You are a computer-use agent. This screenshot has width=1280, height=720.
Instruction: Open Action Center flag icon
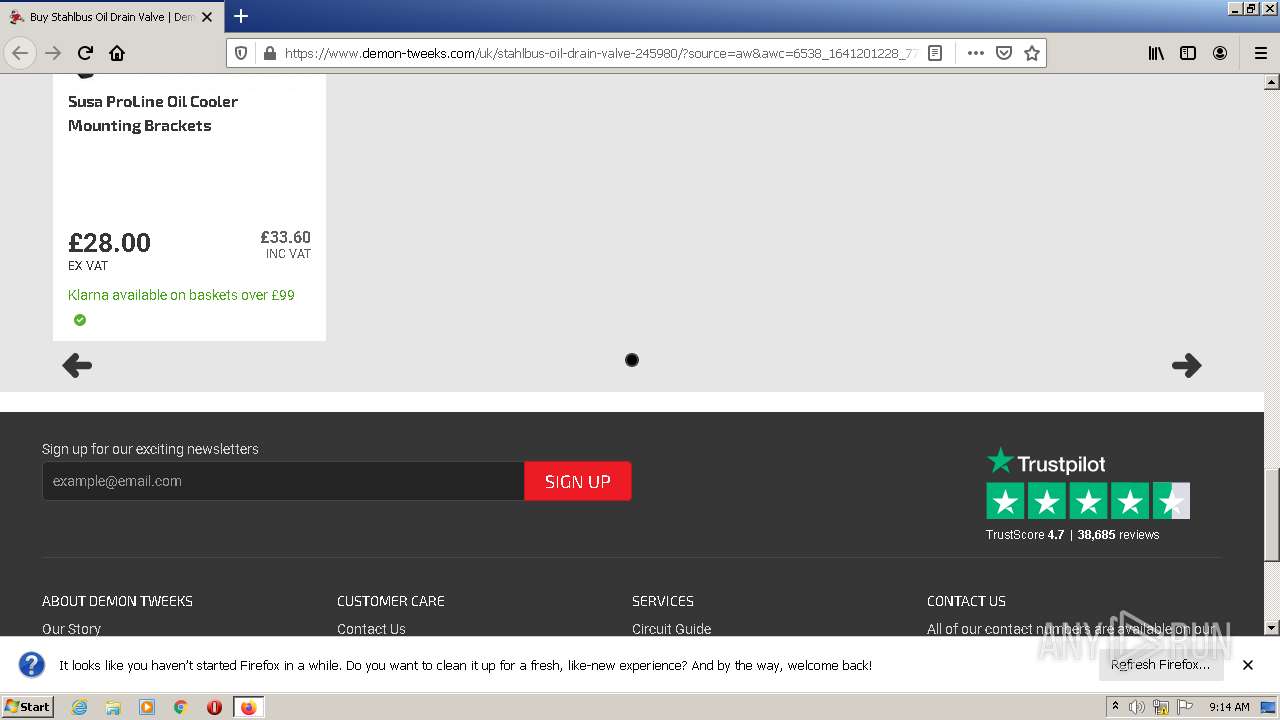[x=1185, y=707]
